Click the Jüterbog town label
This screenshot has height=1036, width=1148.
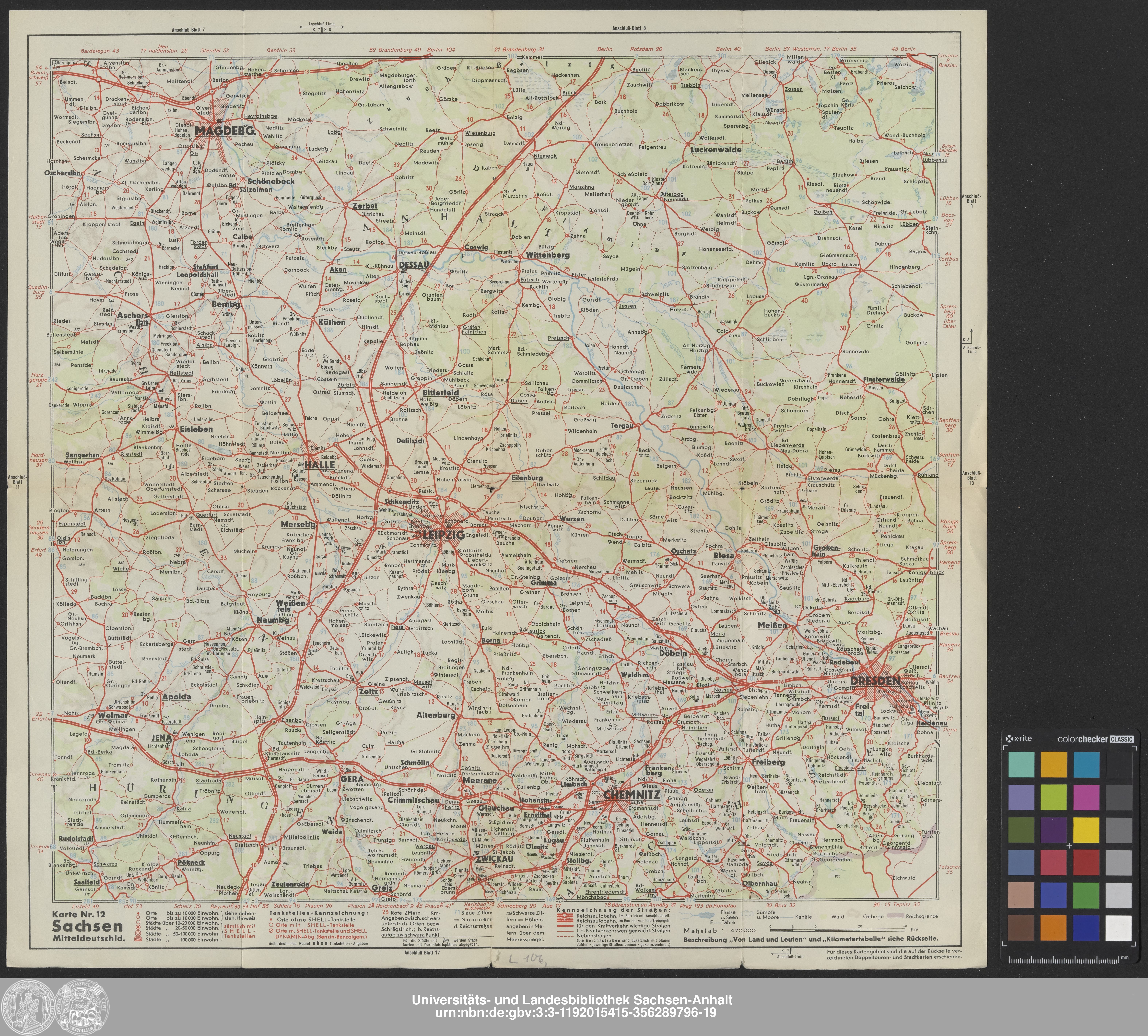pyautogui.click(x=672, y=194)
